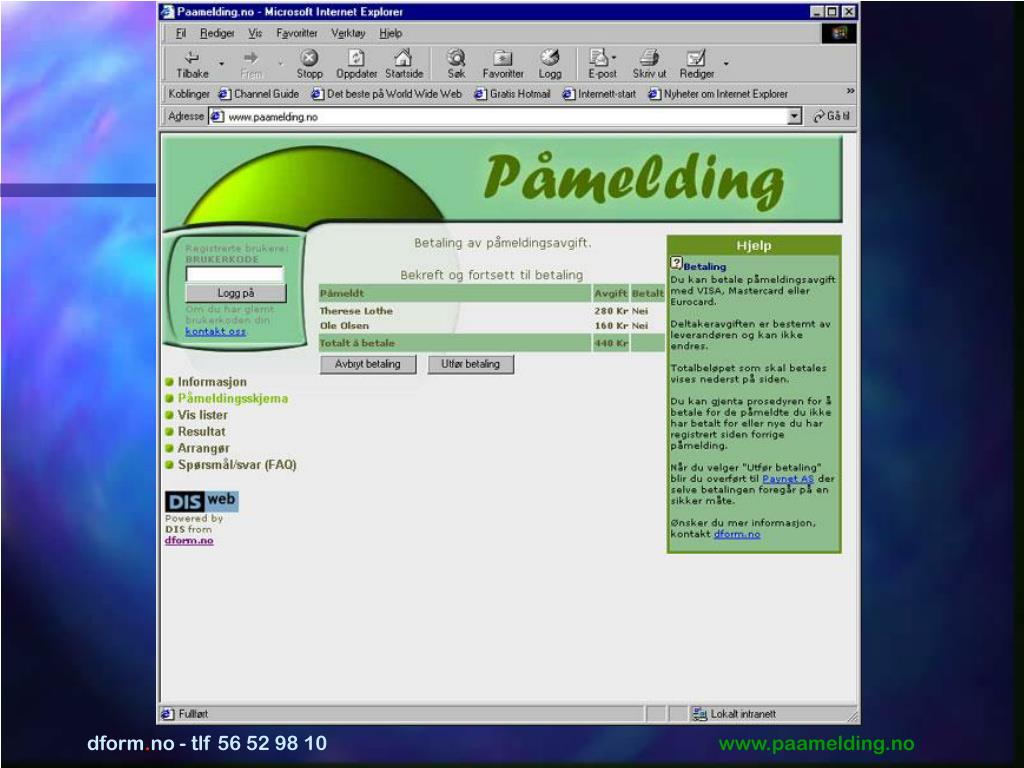Go to Startside home icon

click(404, 57)
